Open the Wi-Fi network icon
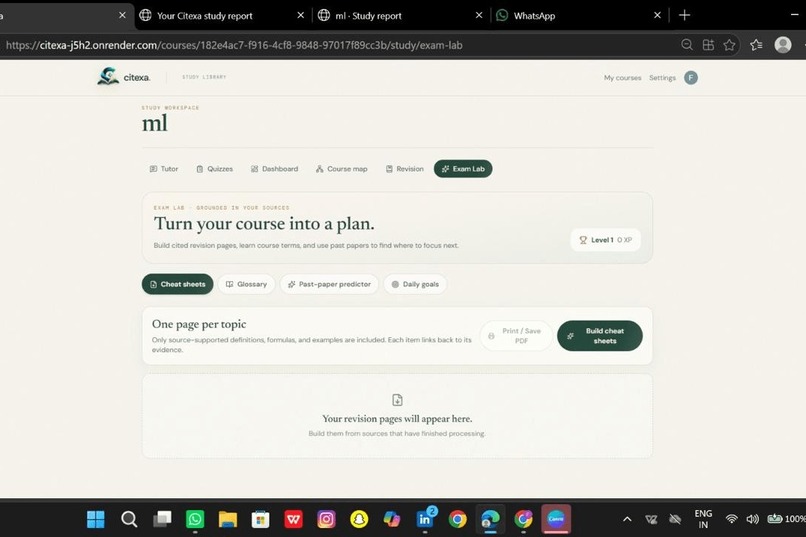The width and height of the screenshot is (806, 537). tap(731, 519)
